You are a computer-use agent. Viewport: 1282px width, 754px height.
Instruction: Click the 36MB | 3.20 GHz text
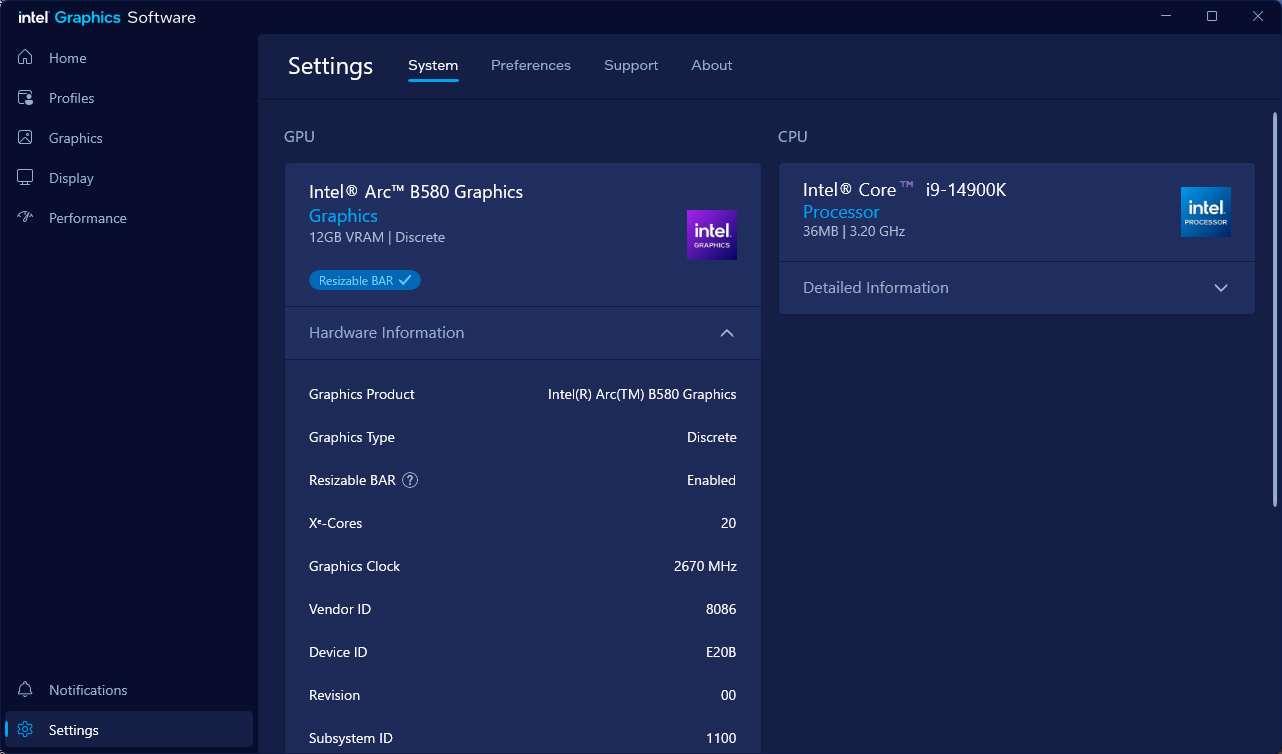tap(854, 232)
